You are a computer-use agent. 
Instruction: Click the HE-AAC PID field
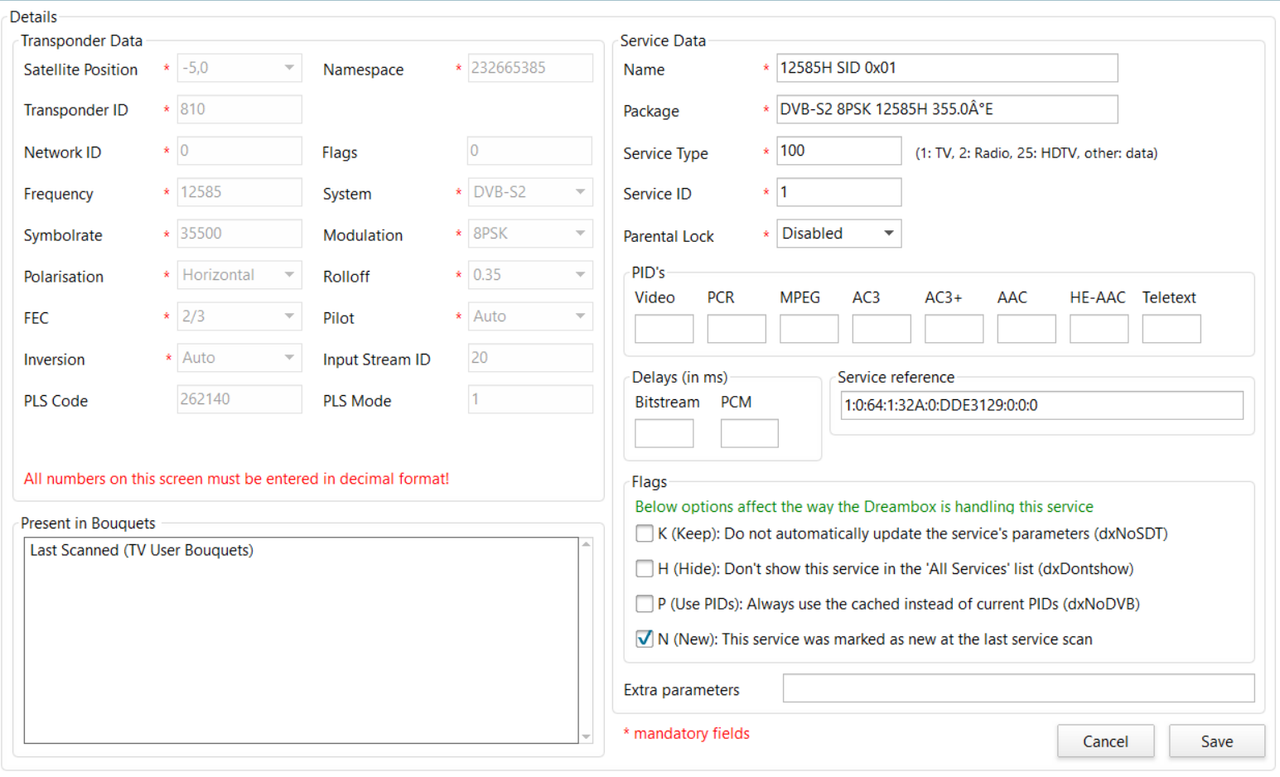pos(1099,329)
